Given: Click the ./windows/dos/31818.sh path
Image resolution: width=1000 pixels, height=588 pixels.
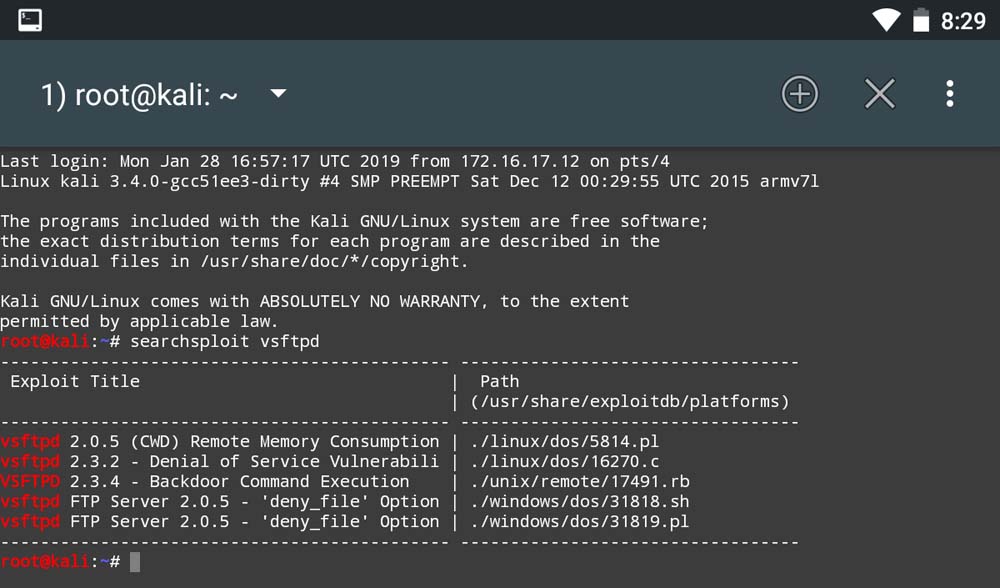Looking at the screenshot, I should pyautogui.click(x=579, y=501).
